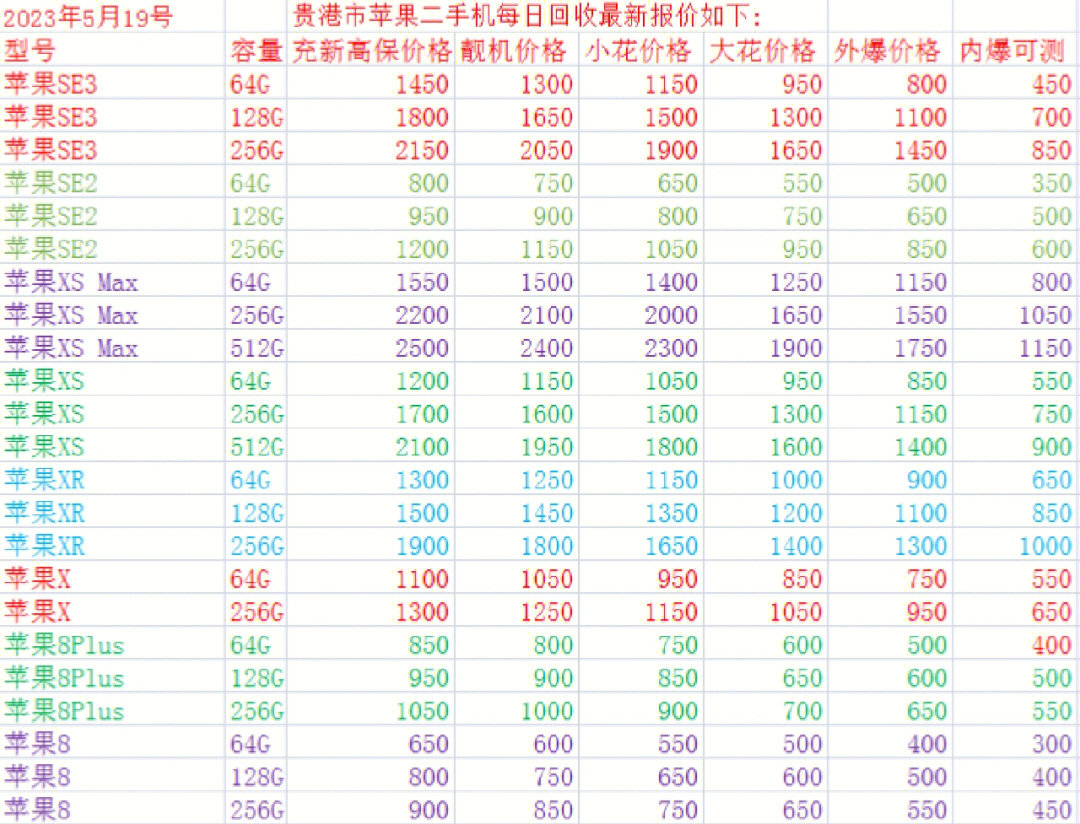1080x824 pixels.
Task: Click 2050 in the 苹果SE3 256G row
Action: (x=546, y=150)
